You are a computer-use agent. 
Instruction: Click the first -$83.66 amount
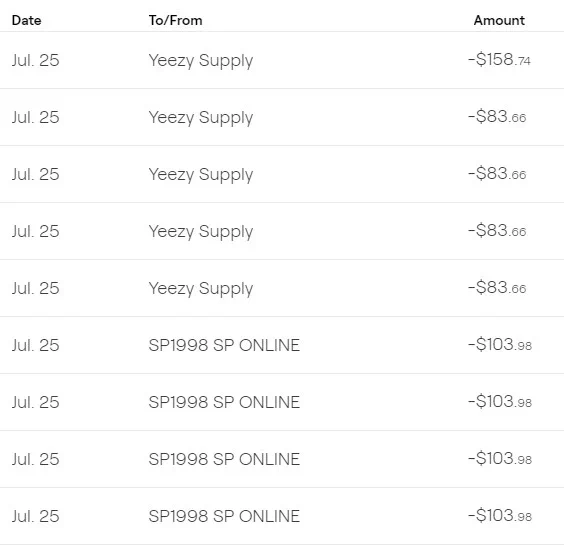(x=497, y=117)
